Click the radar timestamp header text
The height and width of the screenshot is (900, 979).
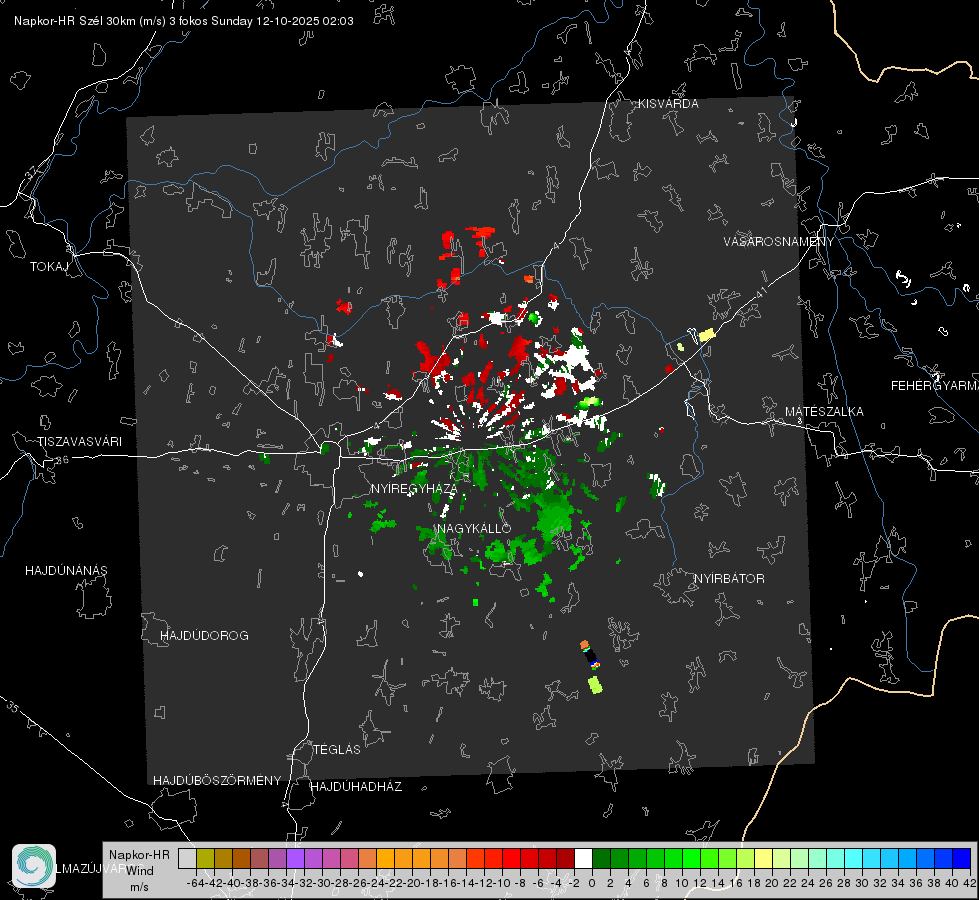[x=184, y=21]
